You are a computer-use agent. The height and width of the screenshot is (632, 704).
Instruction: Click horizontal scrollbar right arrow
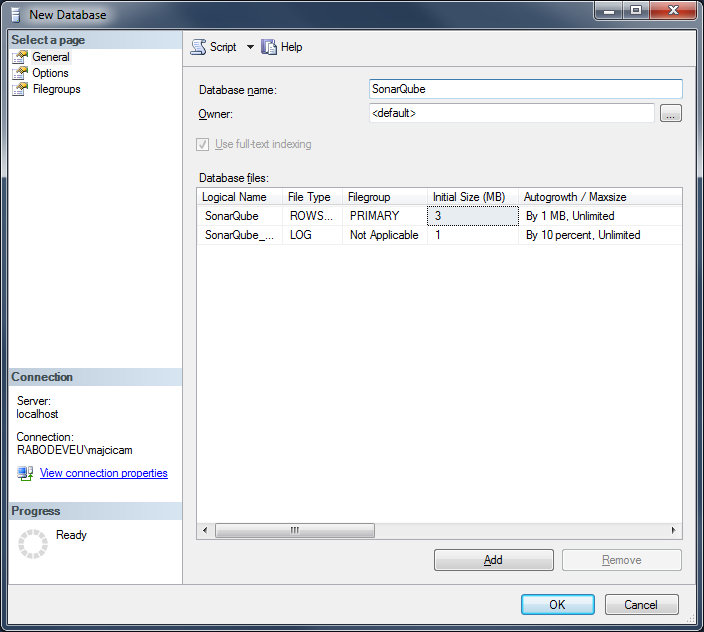pos(673,531)
